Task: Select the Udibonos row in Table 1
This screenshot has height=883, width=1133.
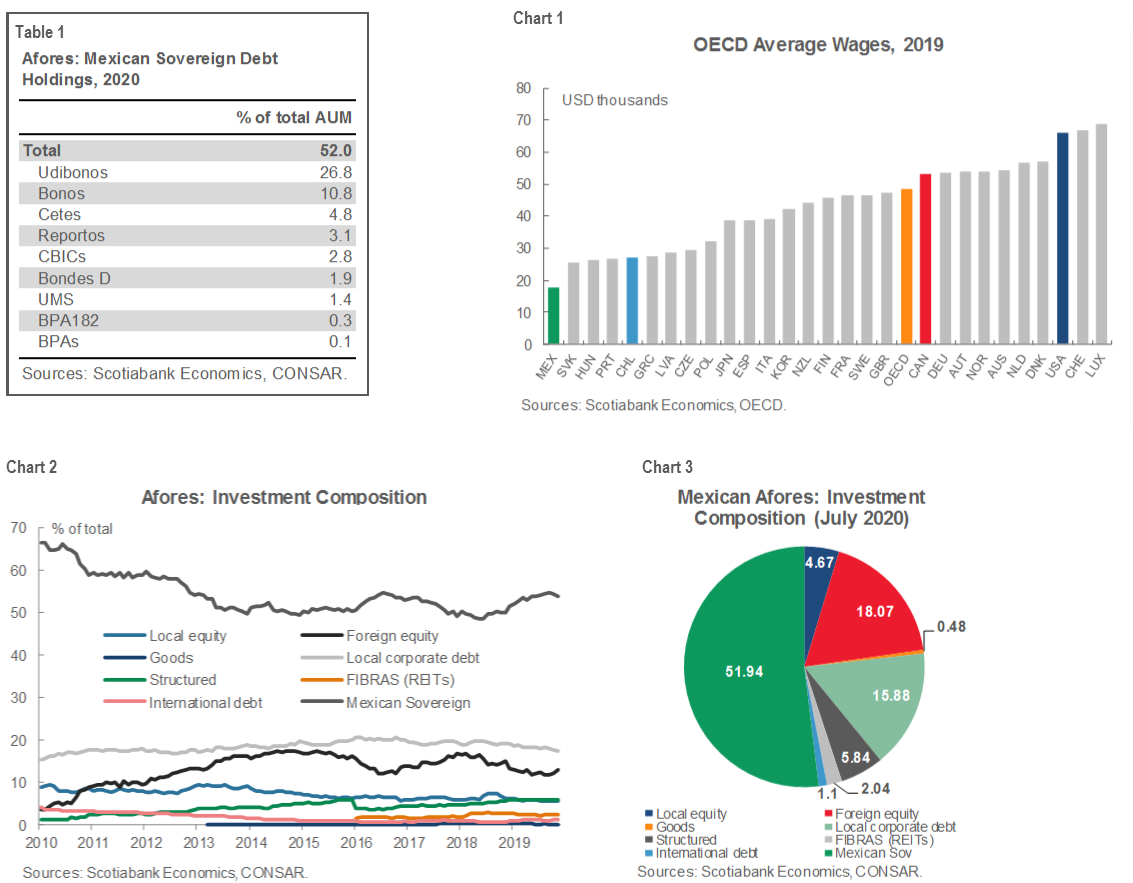Action: pyautogui.click(x=188, y=172)
